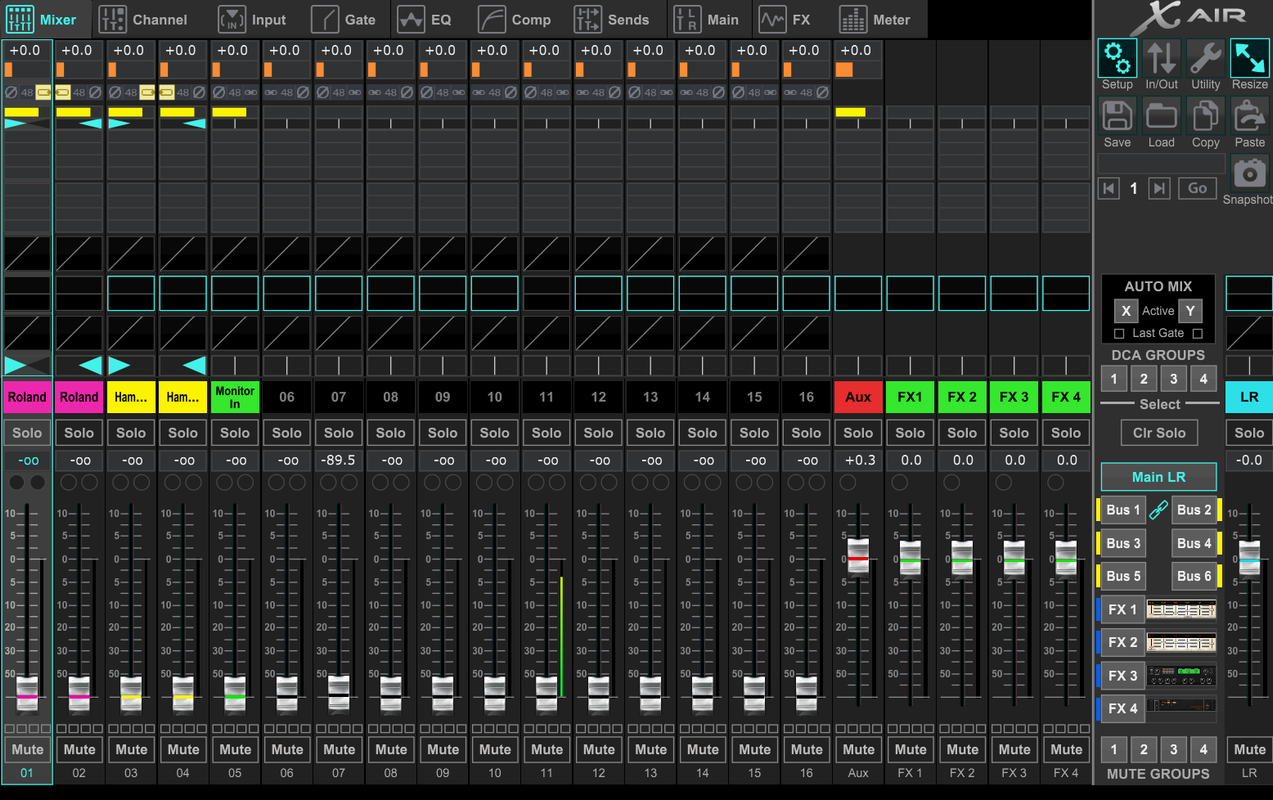The height and width of the screenshot is (800, 1273).
Task: Click the Save floppy disk icon
Action: click(x=1117, y=116)
